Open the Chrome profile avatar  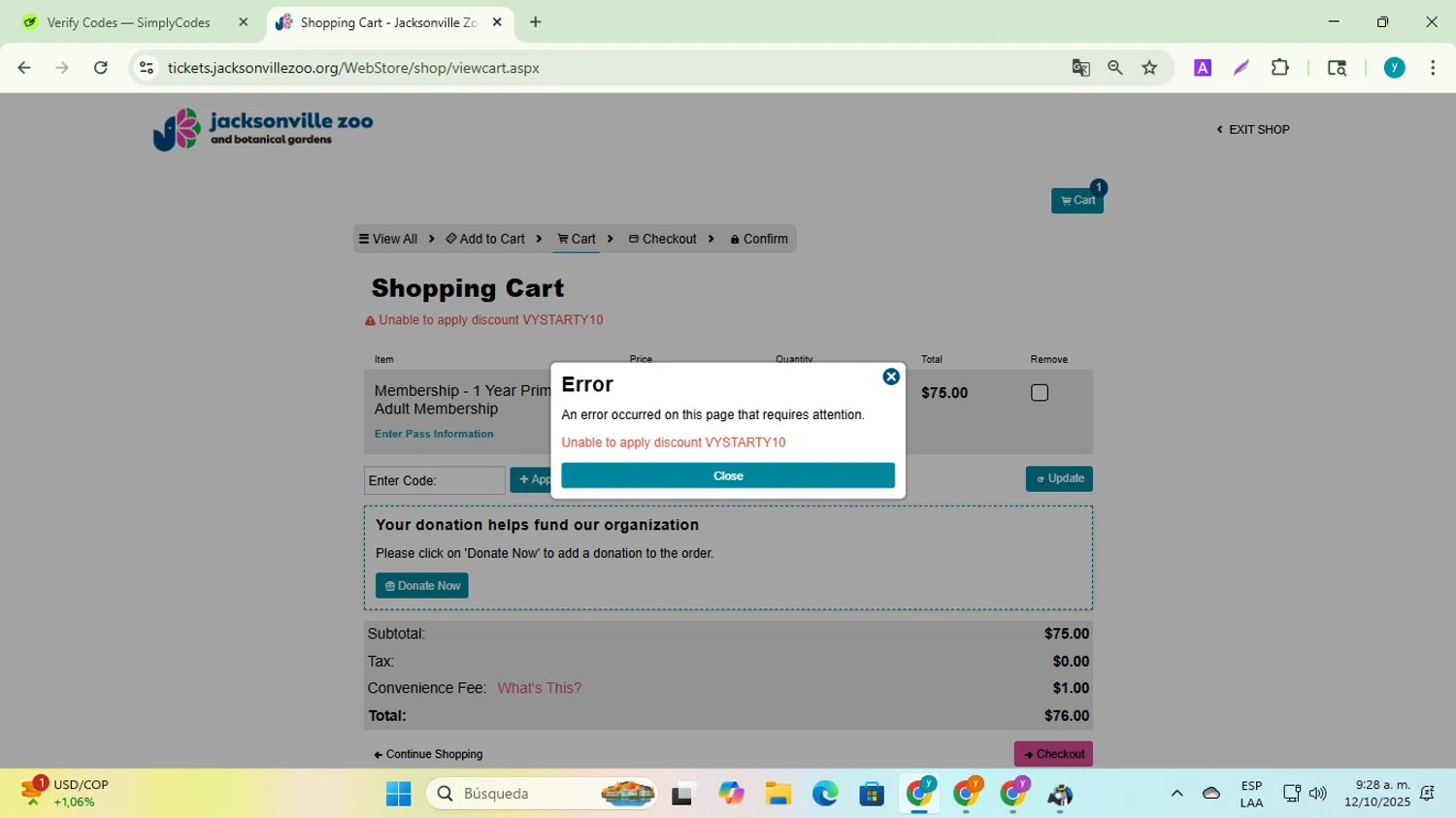[x=1395, y=68]
